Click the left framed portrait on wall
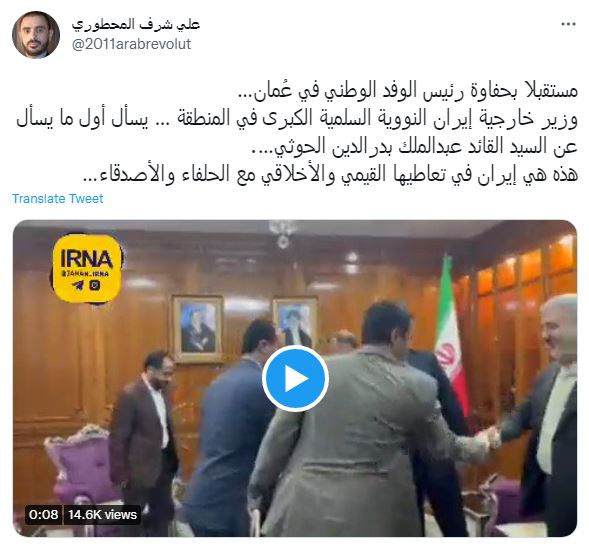This screenshot has height=548, width=589. coord(198,329)
